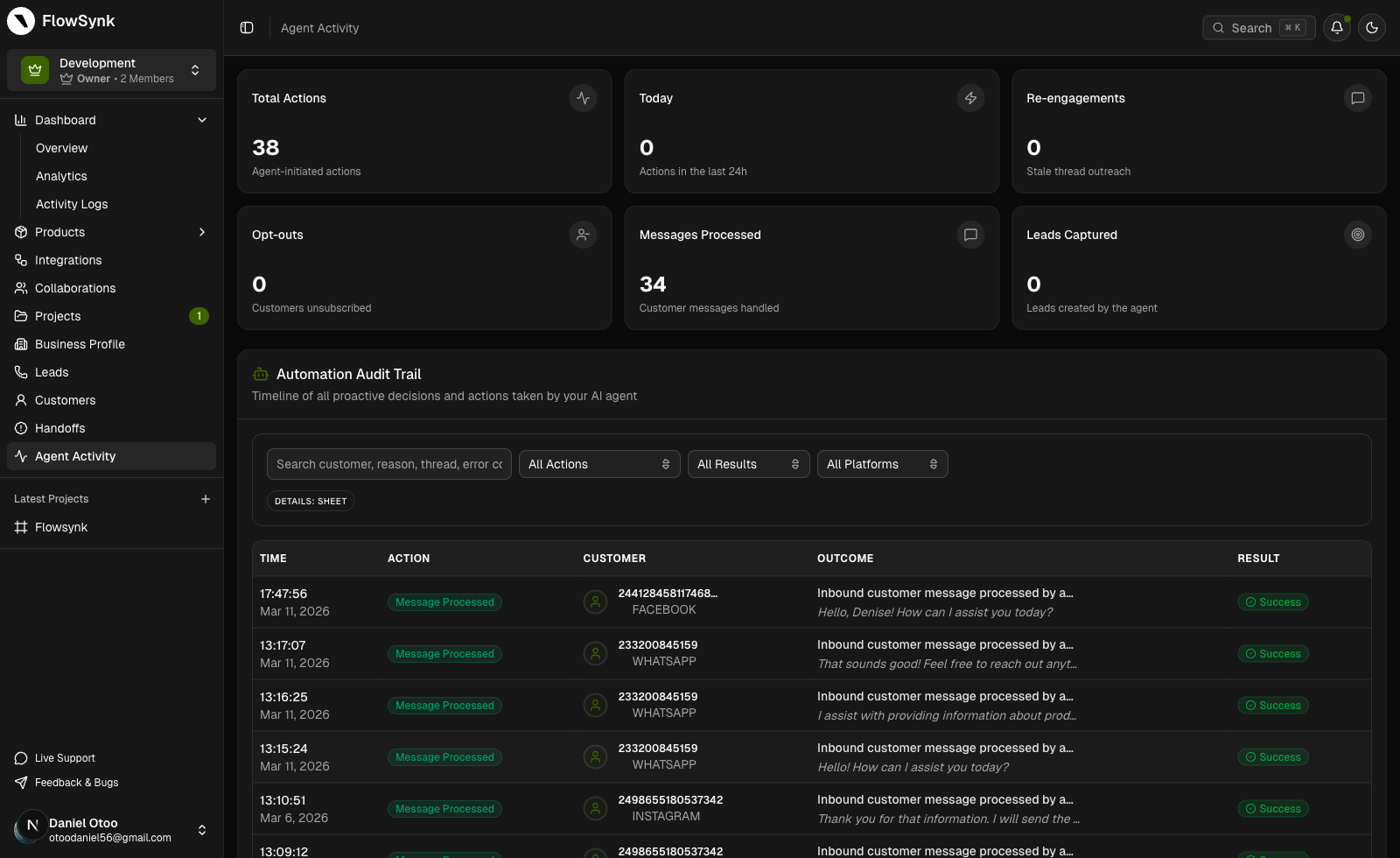
Task: Open the All Platforms filter dropdown
Action: pyautogui.click(x=882, y=464)
